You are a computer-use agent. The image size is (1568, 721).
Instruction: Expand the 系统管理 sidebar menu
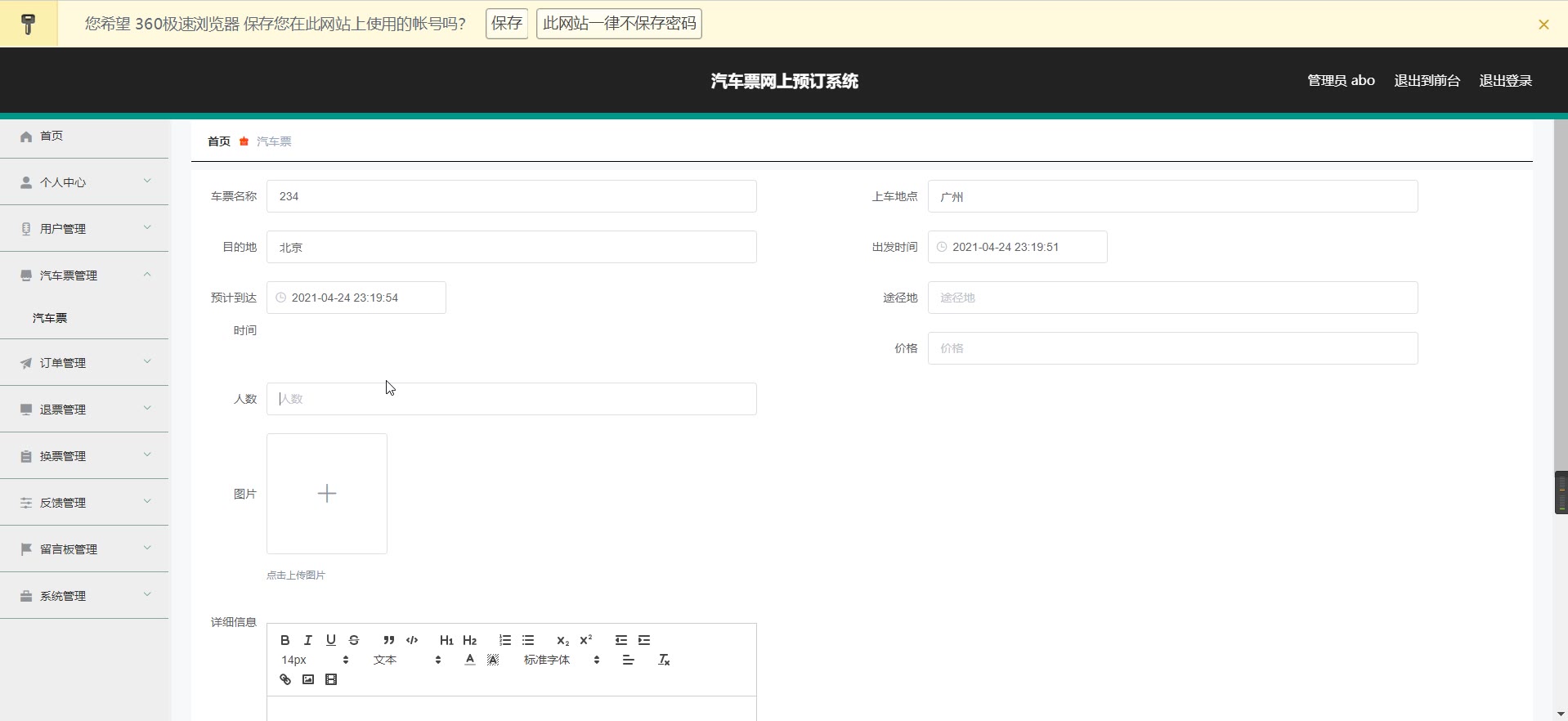point(84,595)
